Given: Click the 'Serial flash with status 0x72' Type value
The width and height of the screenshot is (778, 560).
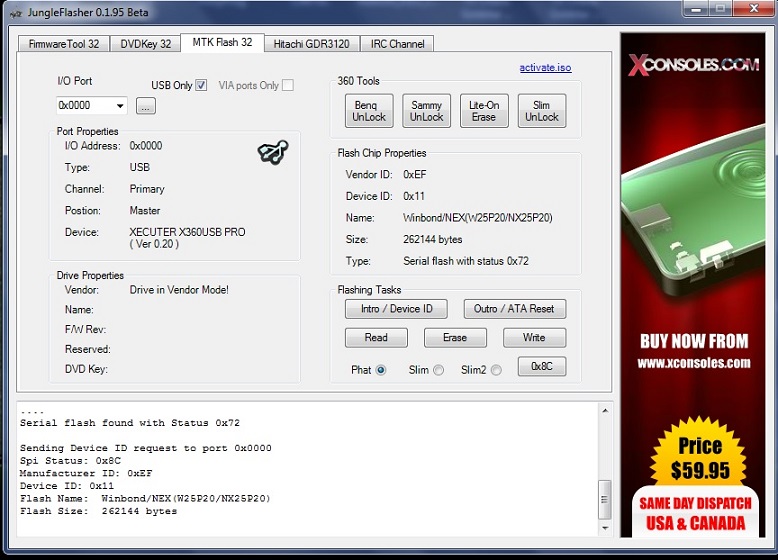Looking at the screenshot, I should 466,261.
